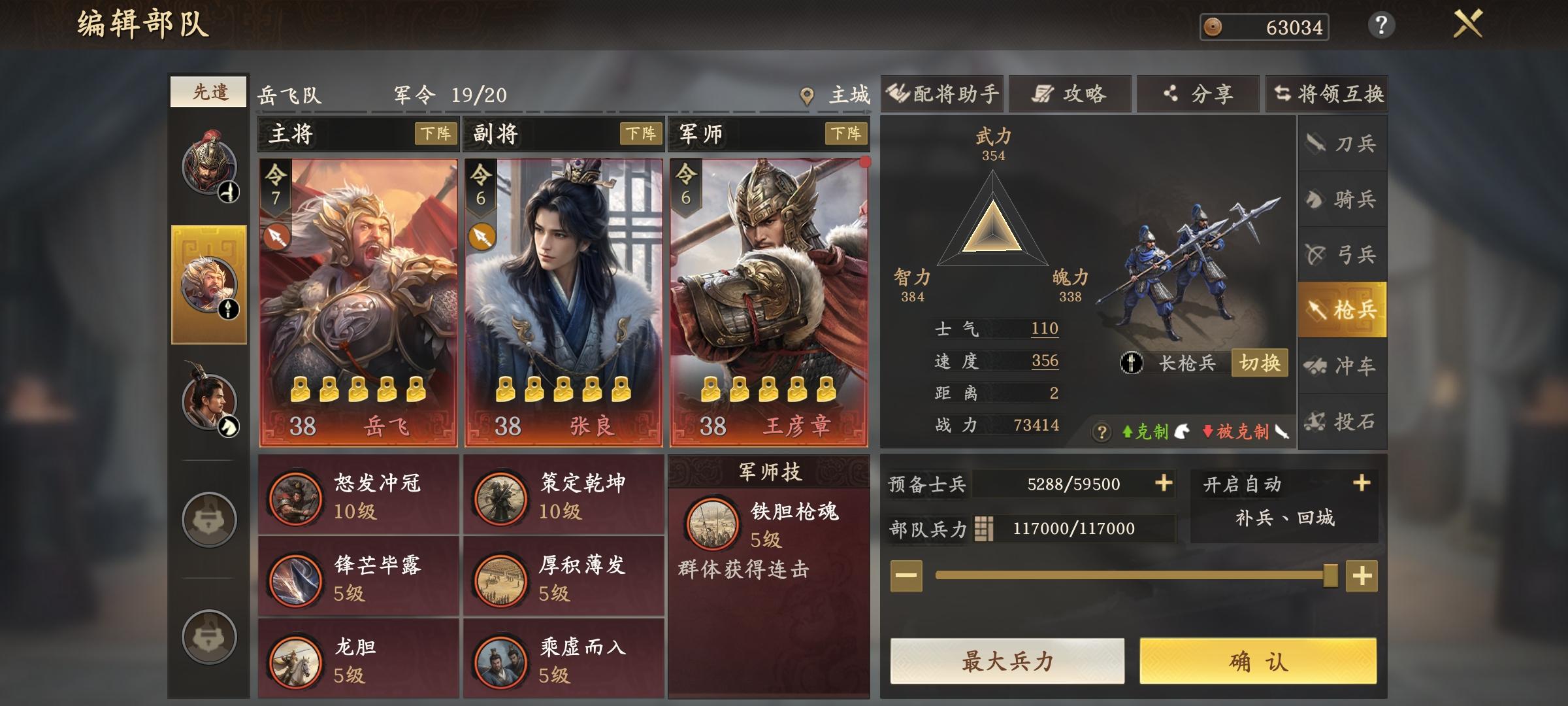Adjust the troop strength slider handle
Screen dimensions: 1568x706
coord(1330,576)
